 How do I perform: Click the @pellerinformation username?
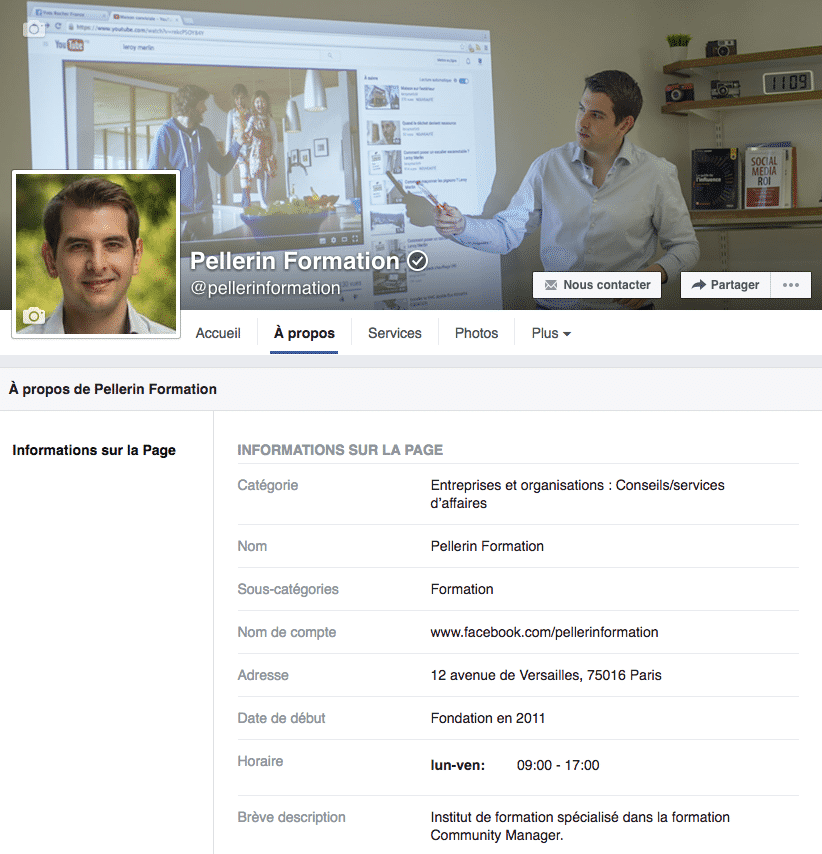click(266, 288)
